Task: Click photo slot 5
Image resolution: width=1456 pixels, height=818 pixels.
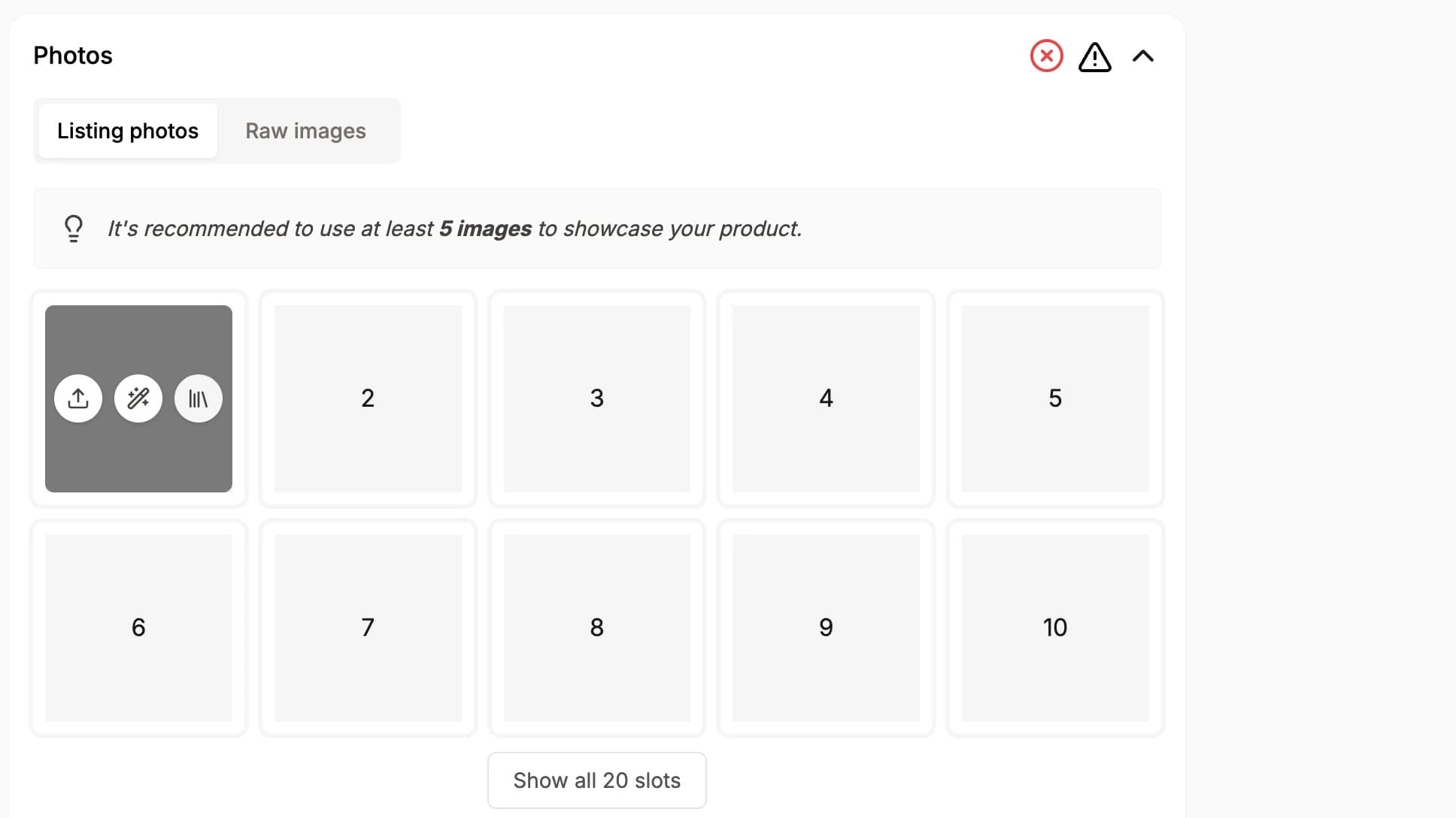Action: tap(1055, 398)
